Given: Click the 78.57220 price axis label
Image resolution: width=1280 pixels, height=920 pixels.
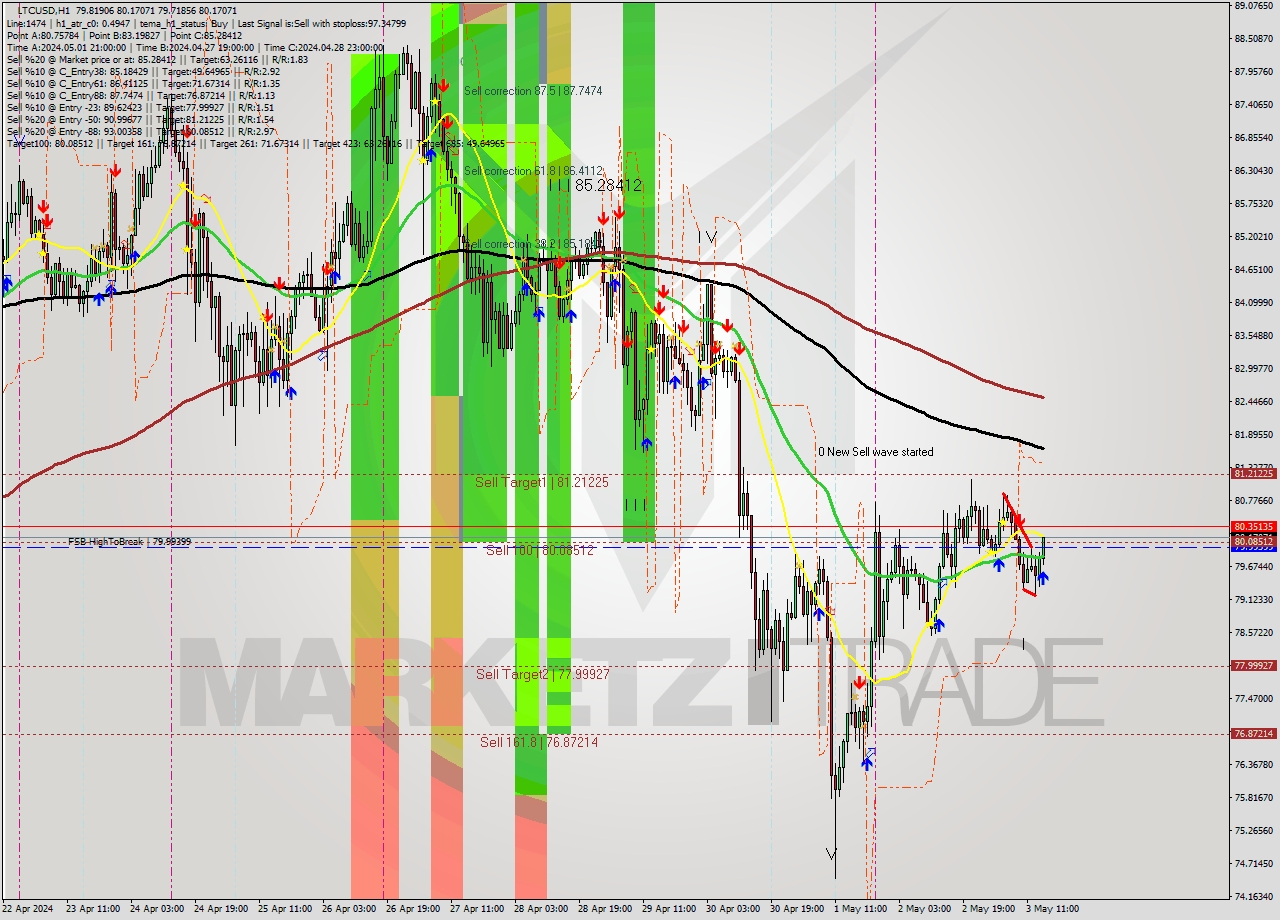Looking at the screenshot, I should (1253, 633).
